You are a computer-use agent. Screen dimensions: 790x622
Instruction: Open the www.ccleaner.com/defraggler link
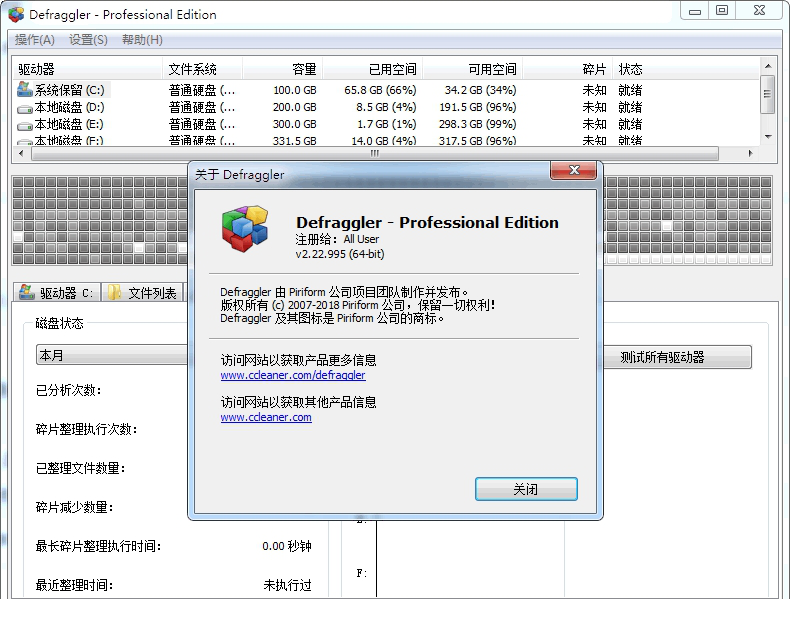pyautogui.click(x=293, y=375)
